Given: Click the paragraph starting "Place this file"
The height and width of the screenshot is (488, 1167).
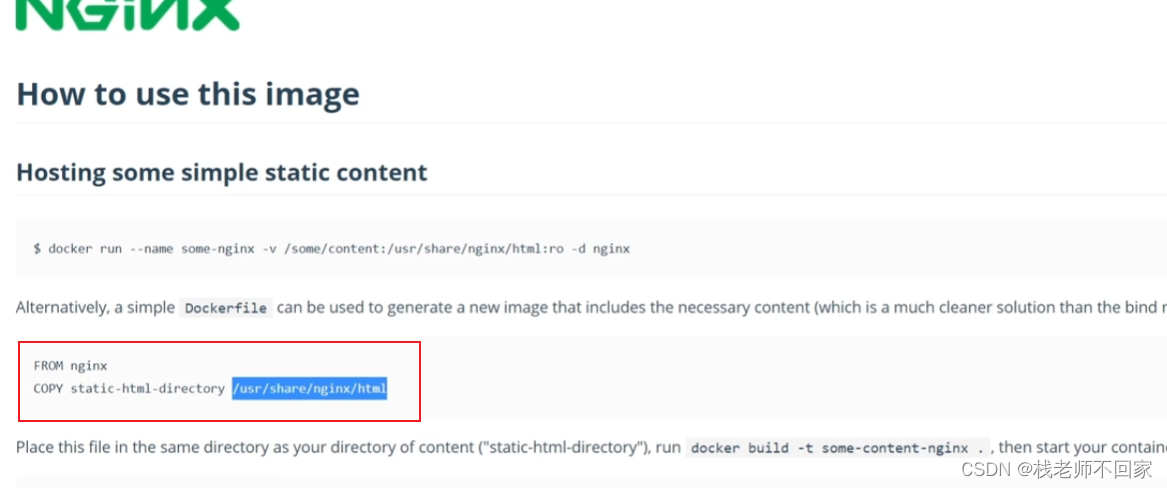Looking at the screenshot, I should click(x=591, y=448).
